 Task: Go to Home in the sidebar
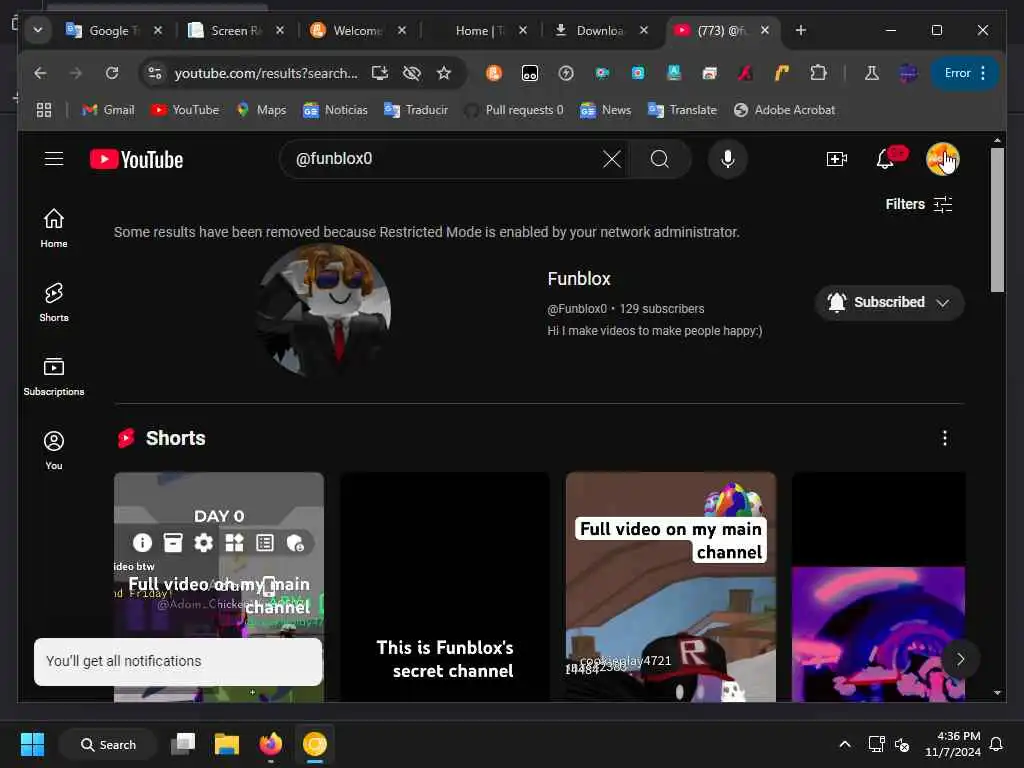pos(54,228)
